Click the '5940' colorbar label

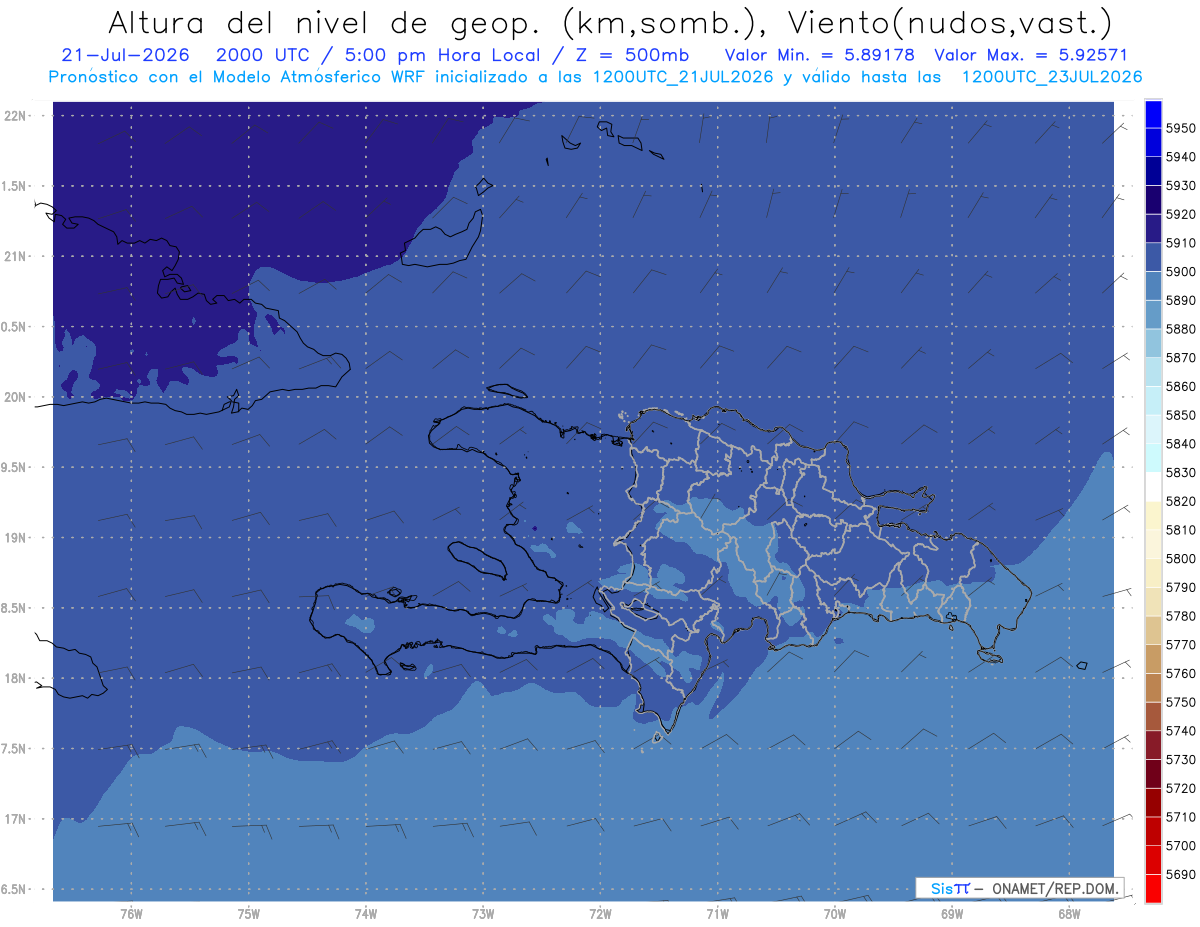coord(1181,157)
